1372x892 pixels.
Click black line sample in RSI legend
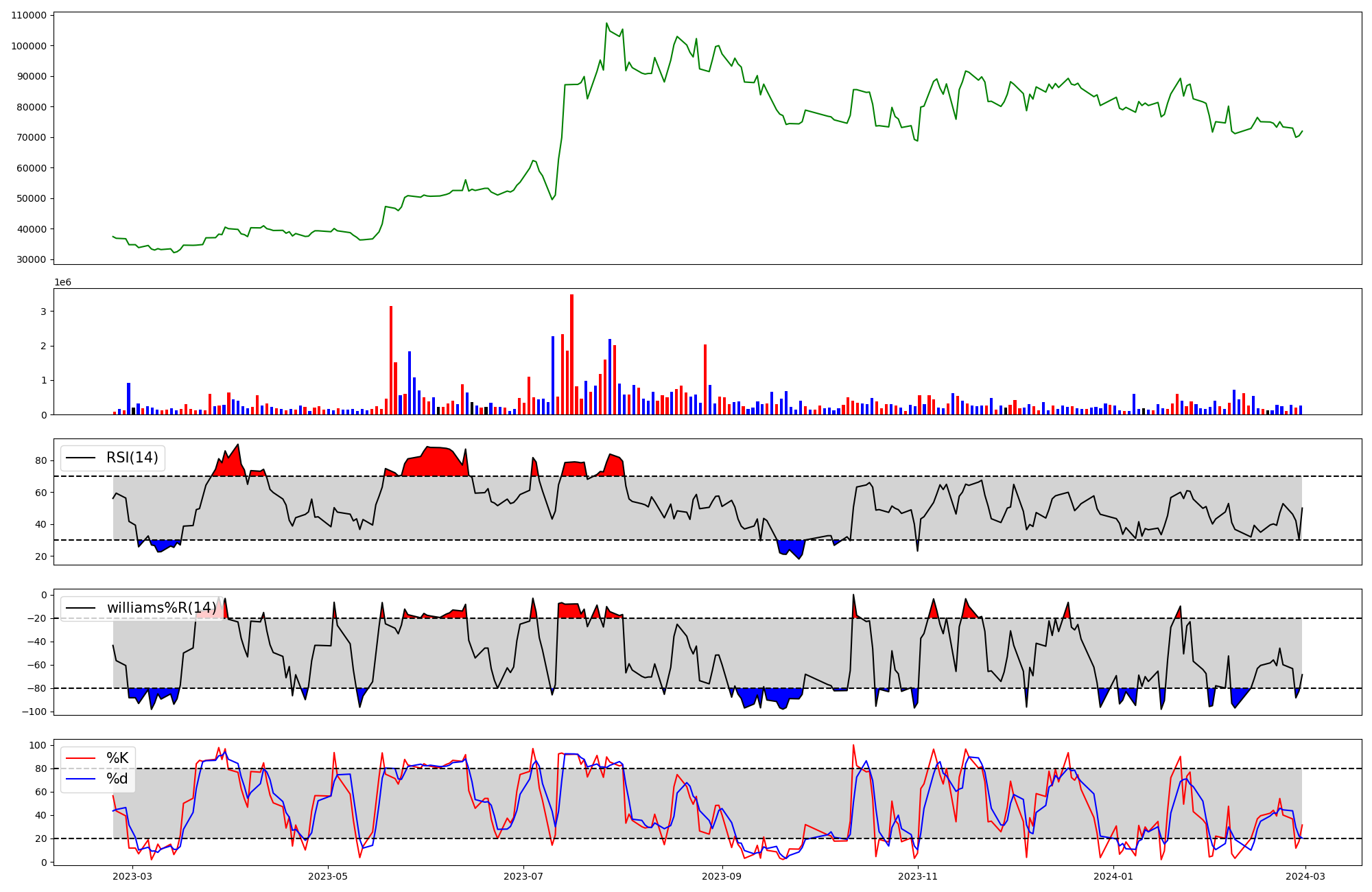coord(80,458)
